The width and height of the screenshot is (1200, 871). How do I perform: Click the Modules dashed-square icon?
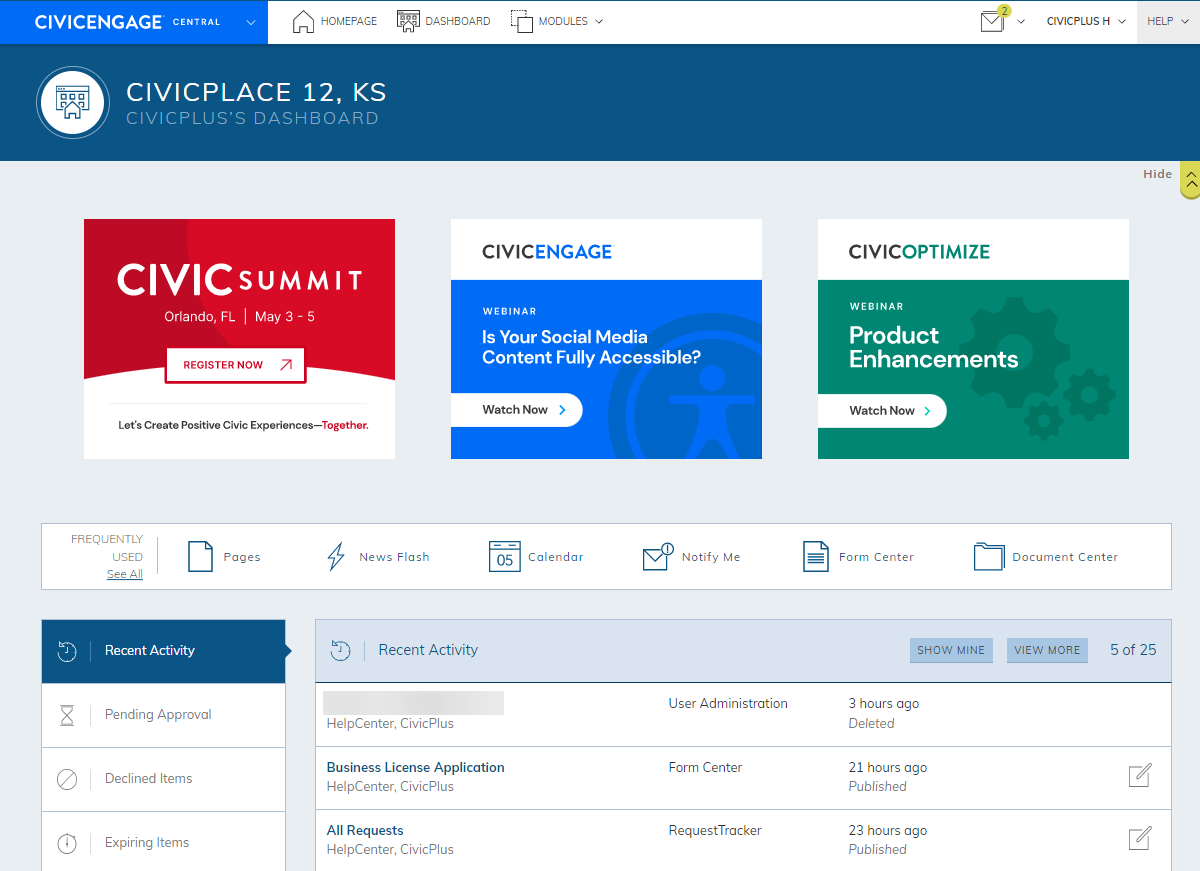point(522,21)
